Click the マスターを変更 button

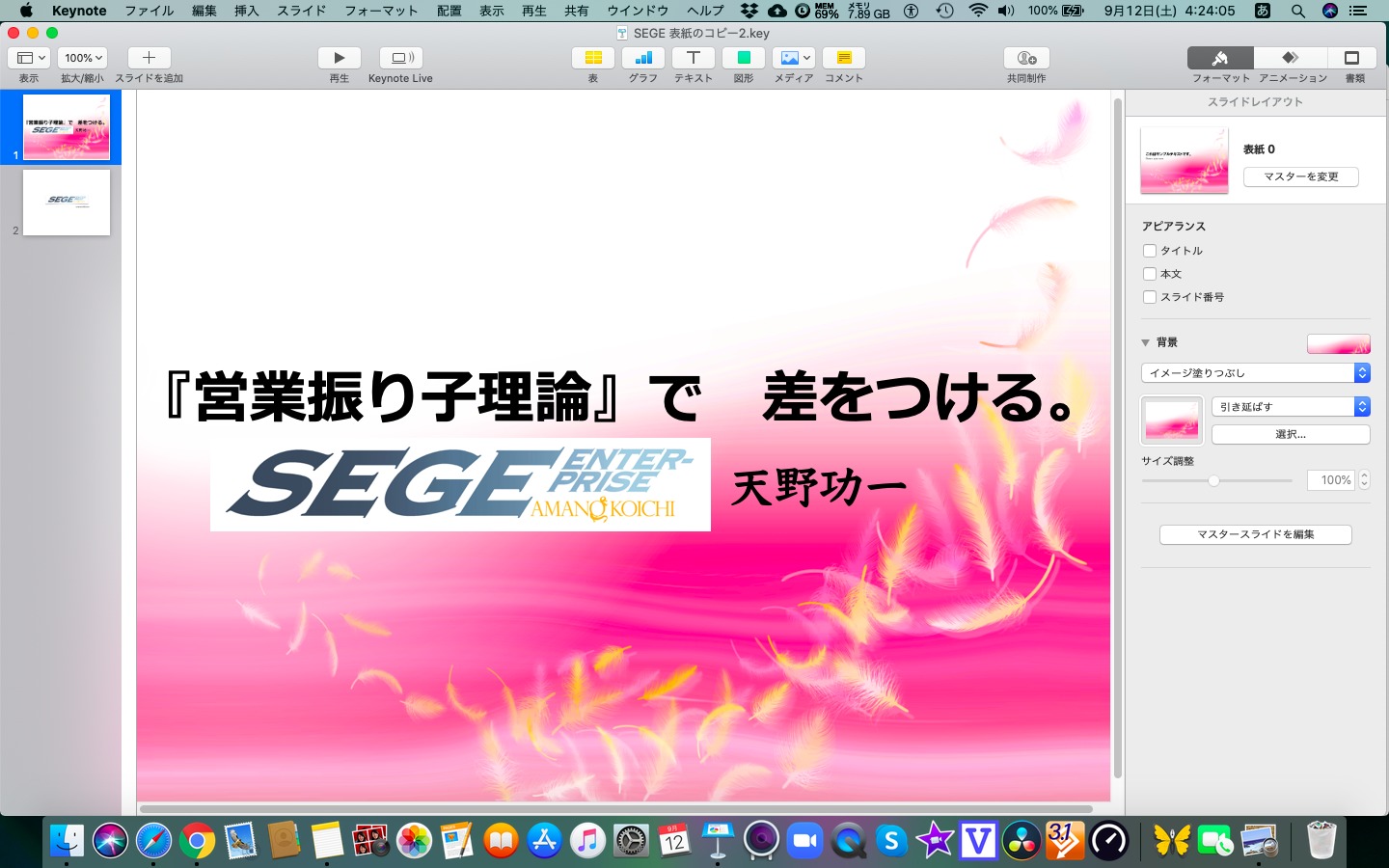point(1301,176)
